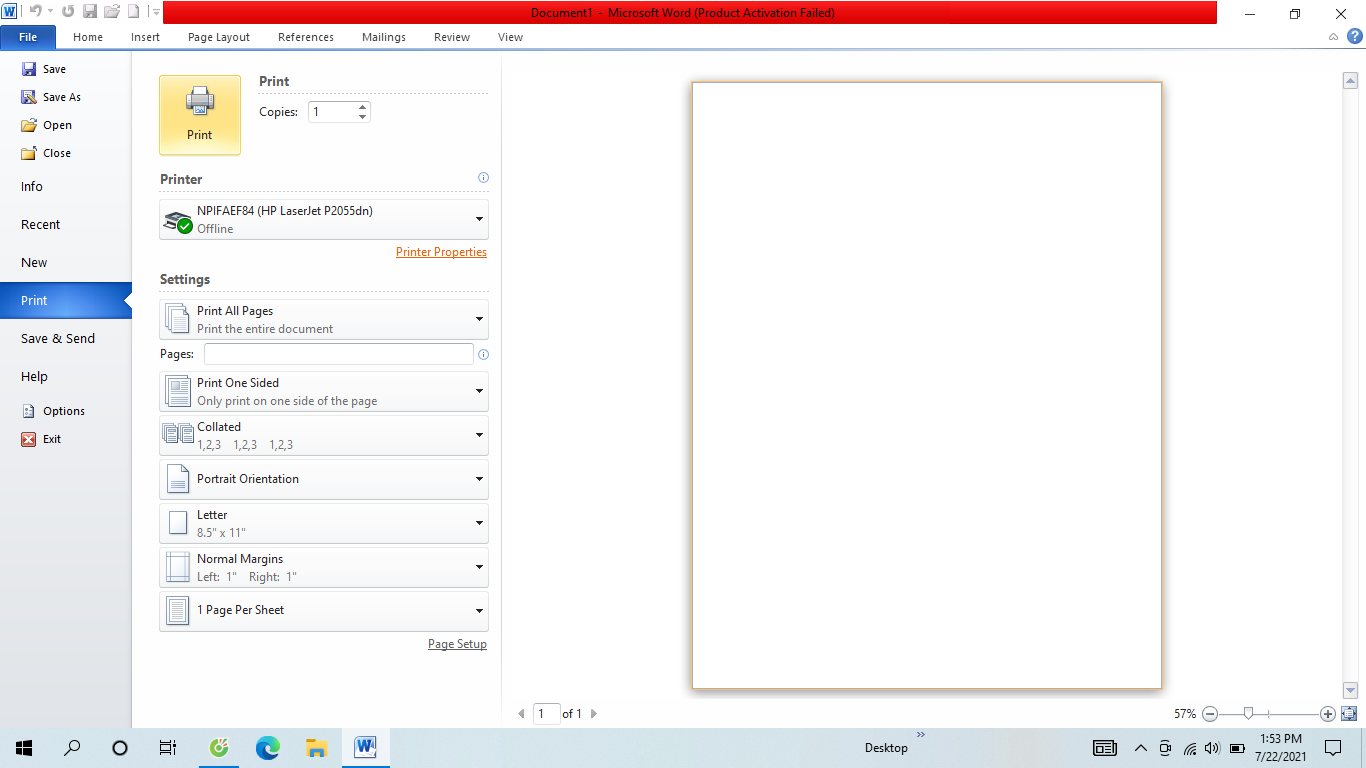Click the zoom out minus button
Viewport: 1366px width, 768px height.
pyautogui.click(x=1210, y=714)
